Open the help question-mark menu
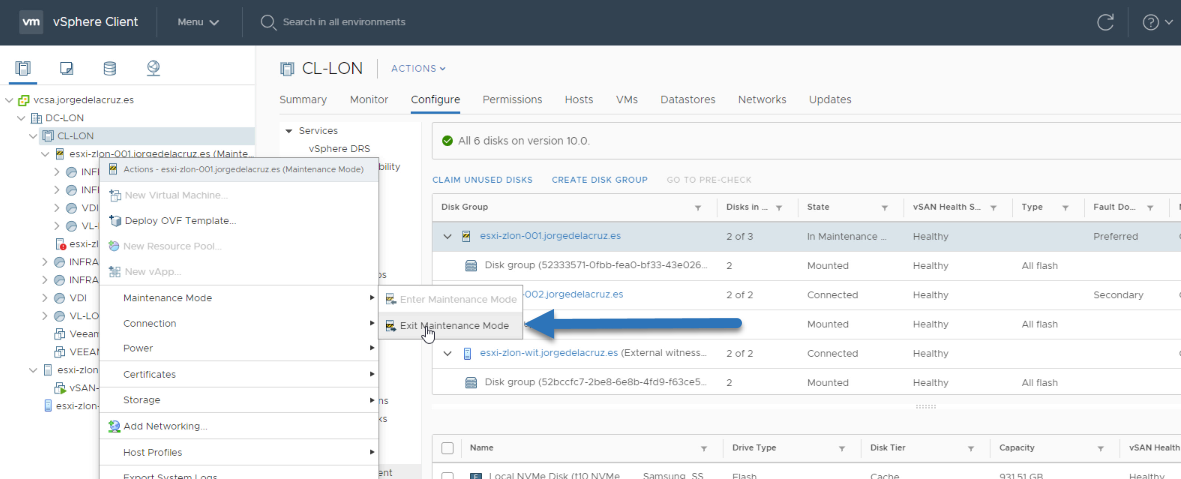The width and height of the screenshot is (1181, 479). [x=1156, y=22]
